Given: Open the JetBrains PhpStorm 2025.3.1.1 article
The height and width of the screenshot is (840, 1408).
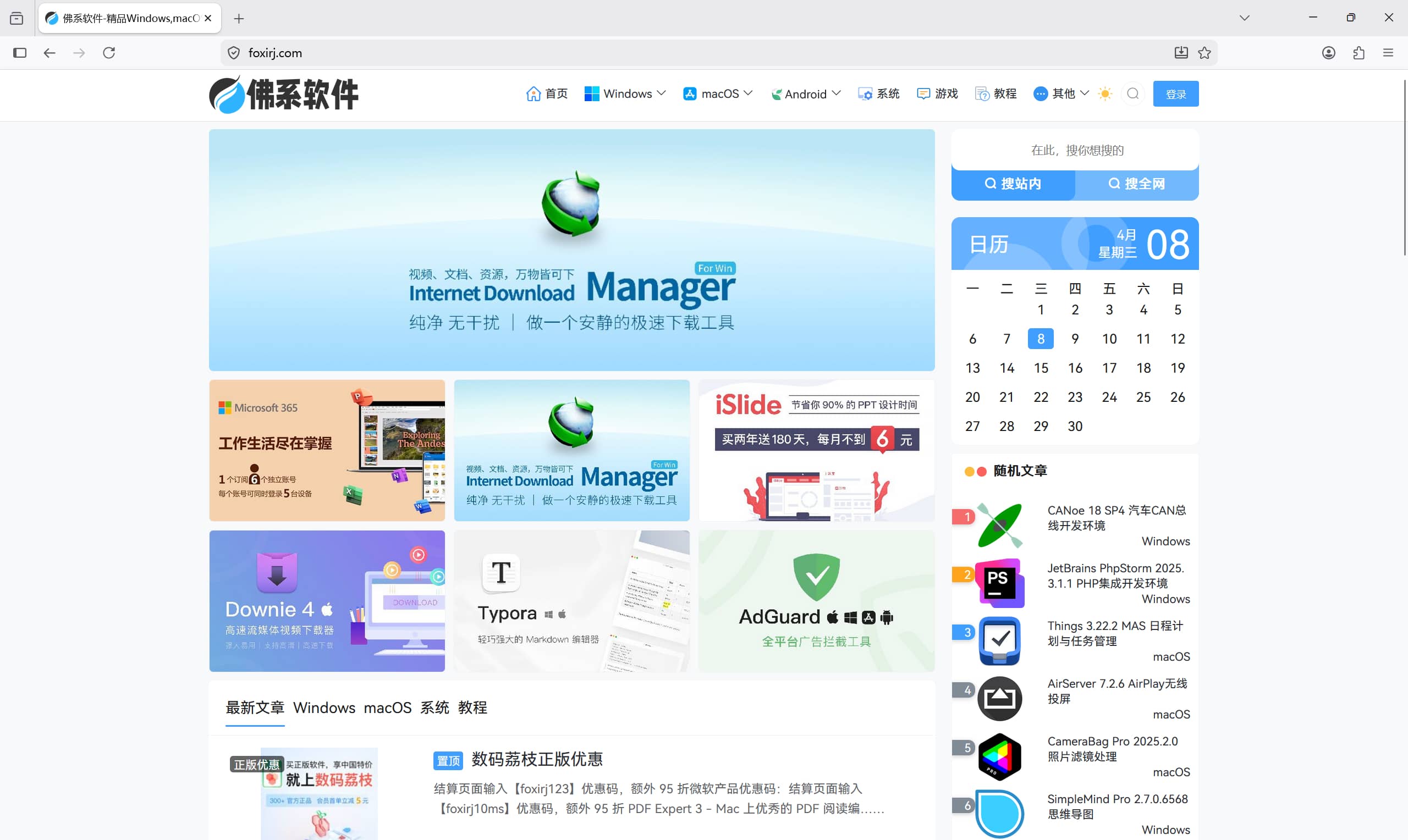Looking at the screenshot, I should [1115, 576].
